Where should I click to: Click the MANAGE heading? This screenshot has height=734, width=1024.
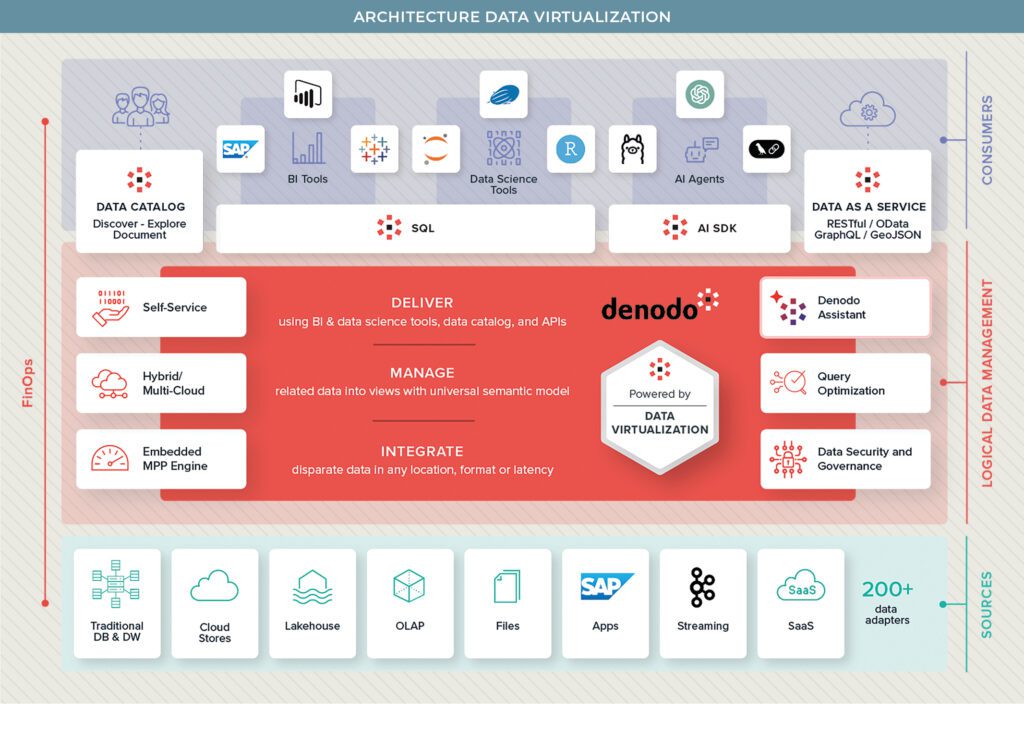[422, 373]
